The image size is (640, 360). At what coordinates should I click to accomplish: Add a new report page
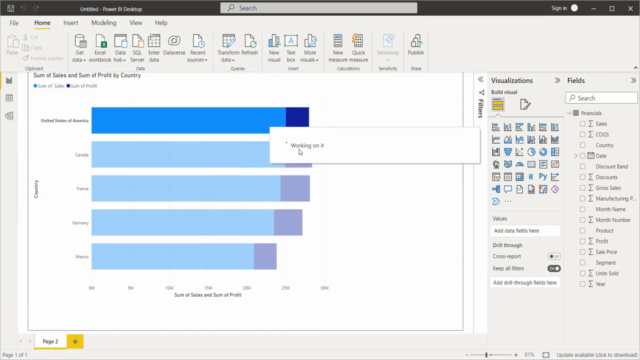(x=75, y=341)
